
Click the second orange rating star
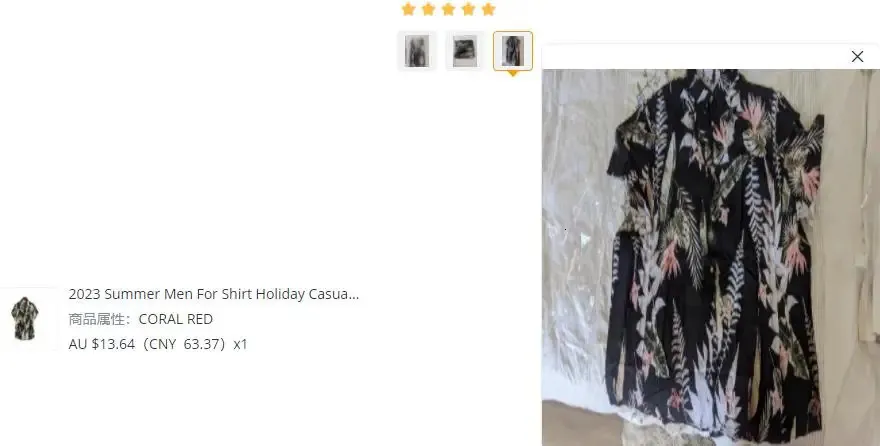tap(428, 9)
